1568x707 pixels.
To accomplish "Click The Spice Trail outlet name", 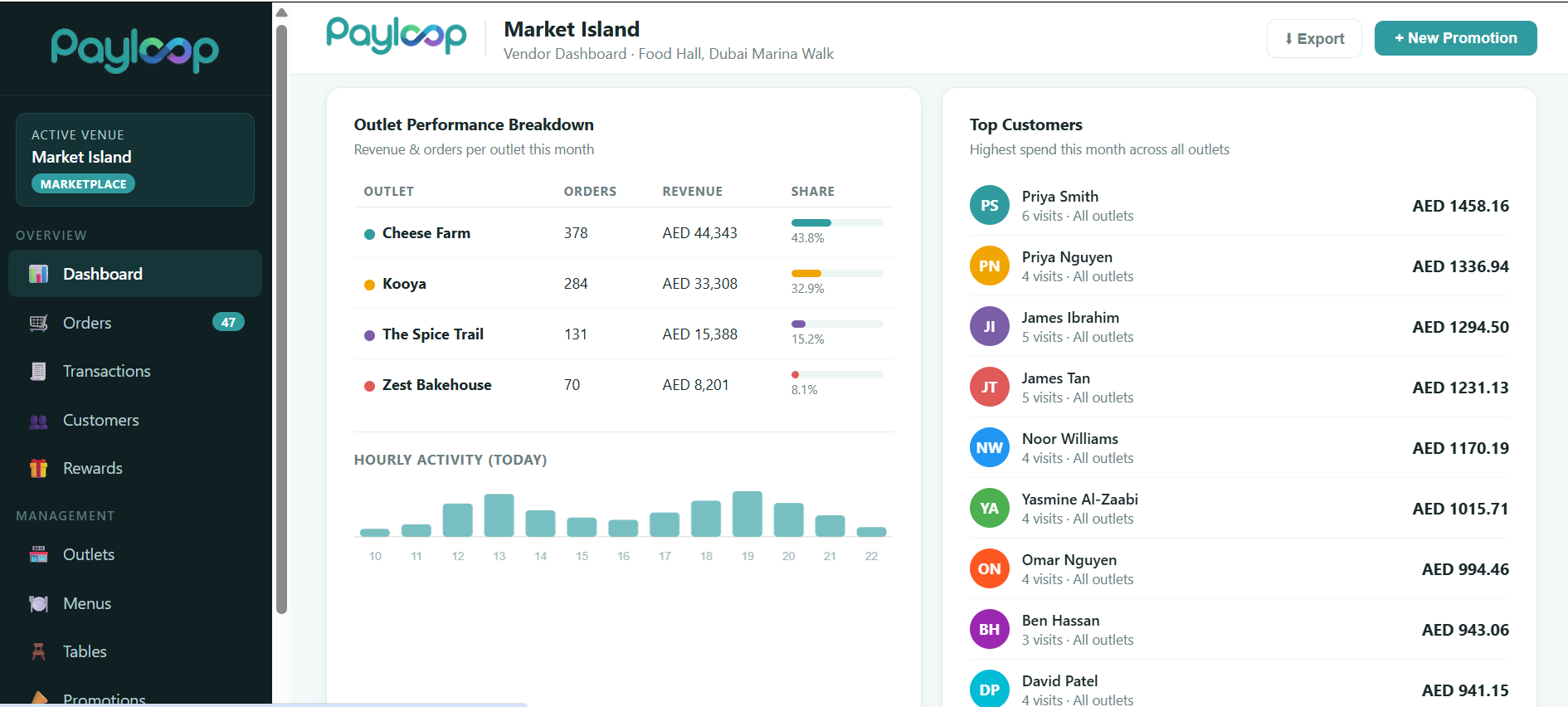I will click(x=433, y=334).
